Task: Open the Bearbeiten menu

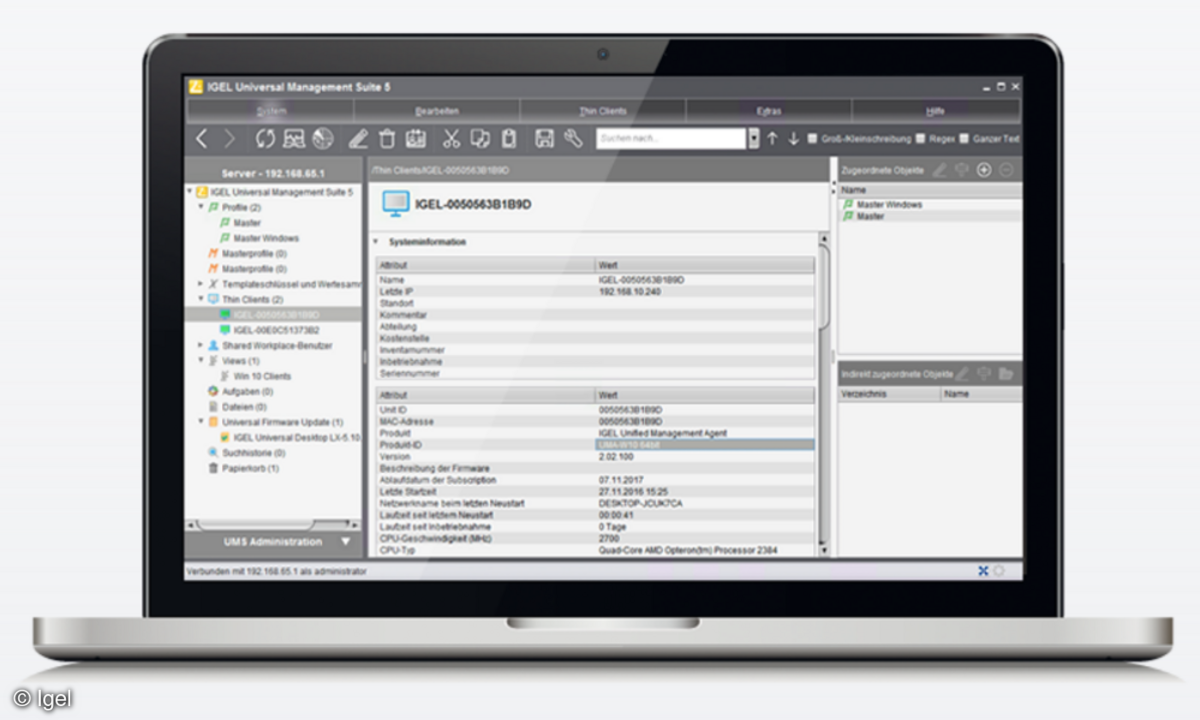Action: (x=437, y=111)
